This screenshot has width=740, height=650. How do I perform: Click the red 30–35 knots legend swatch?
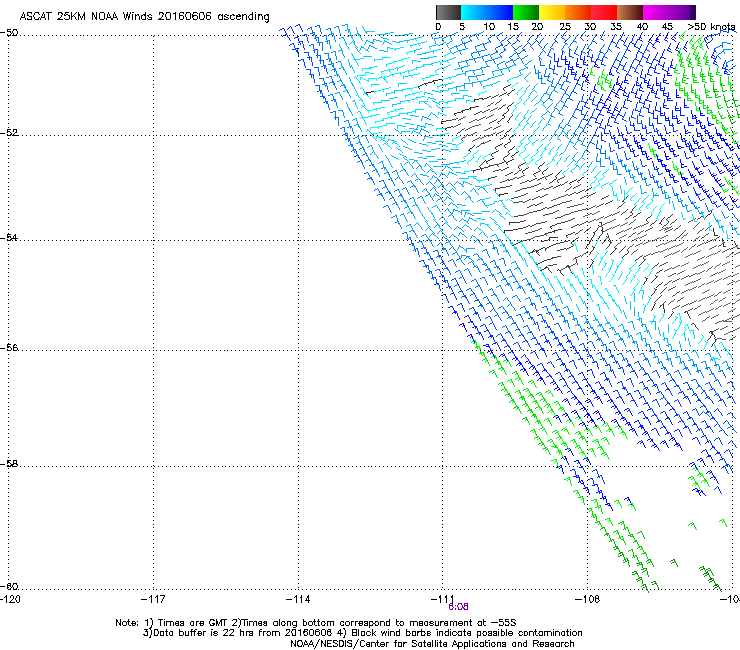604,12
